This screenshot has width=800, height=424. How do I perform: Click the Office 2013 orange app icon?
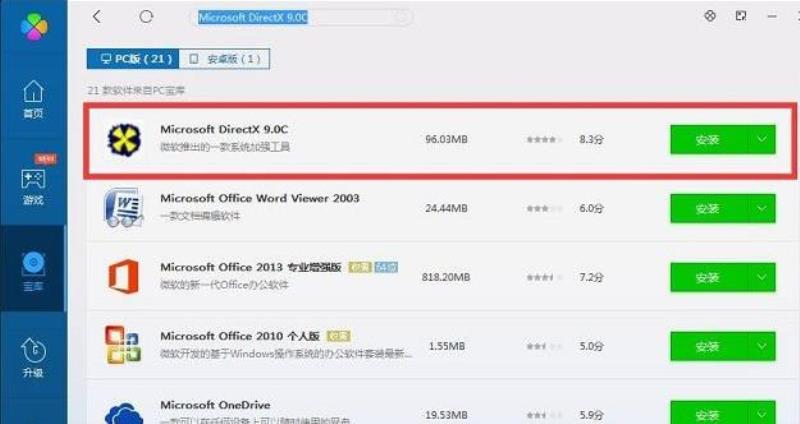coord(123,277)
